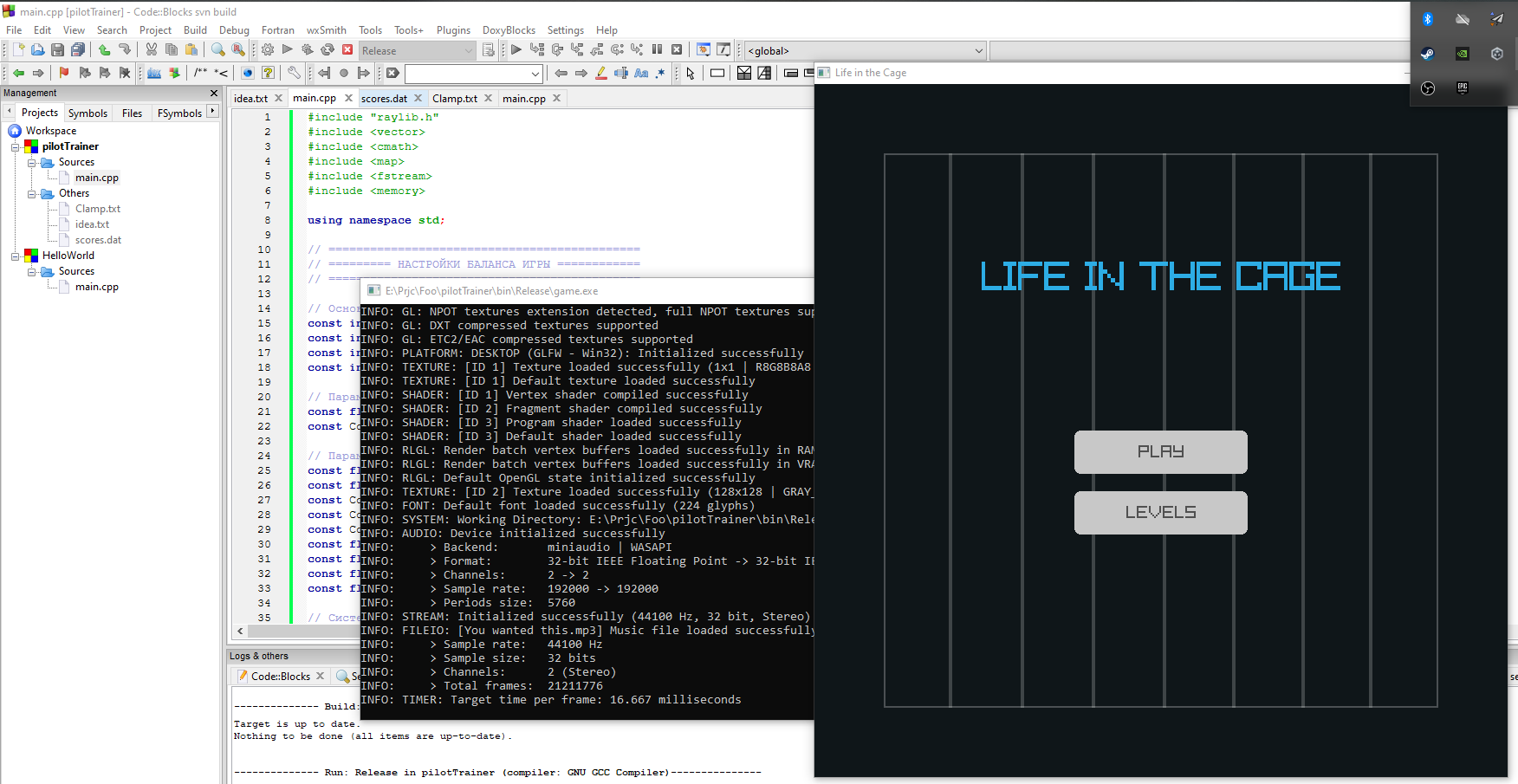Click the PLAY button in the game
1518x784 pixels.
(x=1161, y=452)
